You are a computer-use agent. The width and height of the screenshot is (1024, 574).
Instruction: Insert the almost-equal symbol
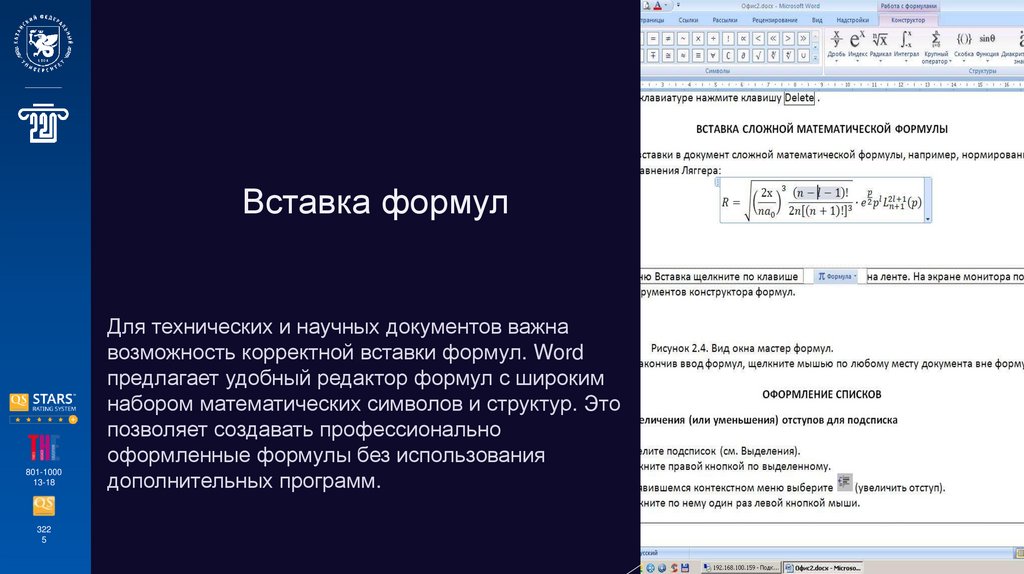(683, 56)
